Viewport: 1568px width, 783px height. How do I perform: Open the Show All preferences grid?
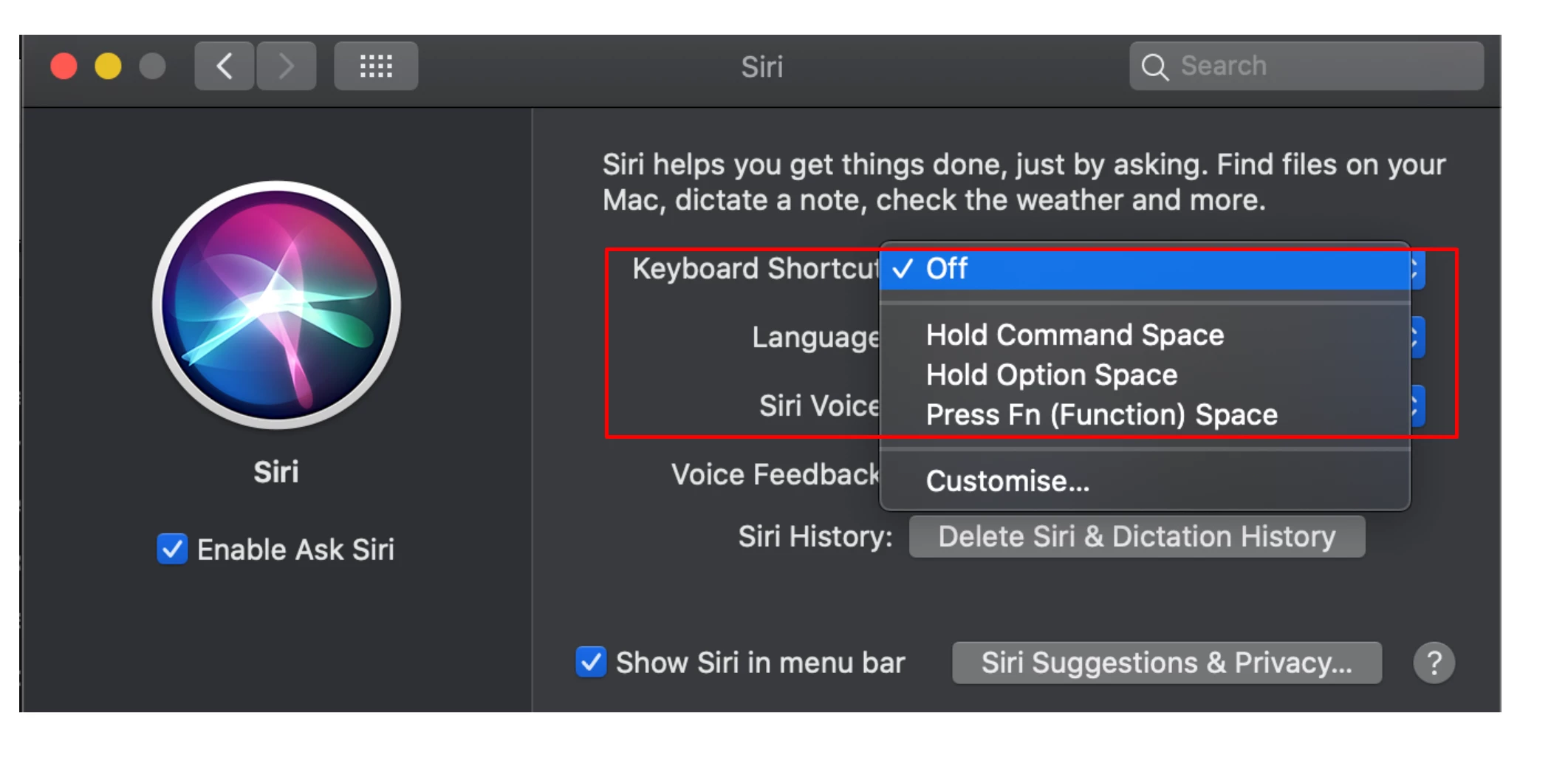376,66
